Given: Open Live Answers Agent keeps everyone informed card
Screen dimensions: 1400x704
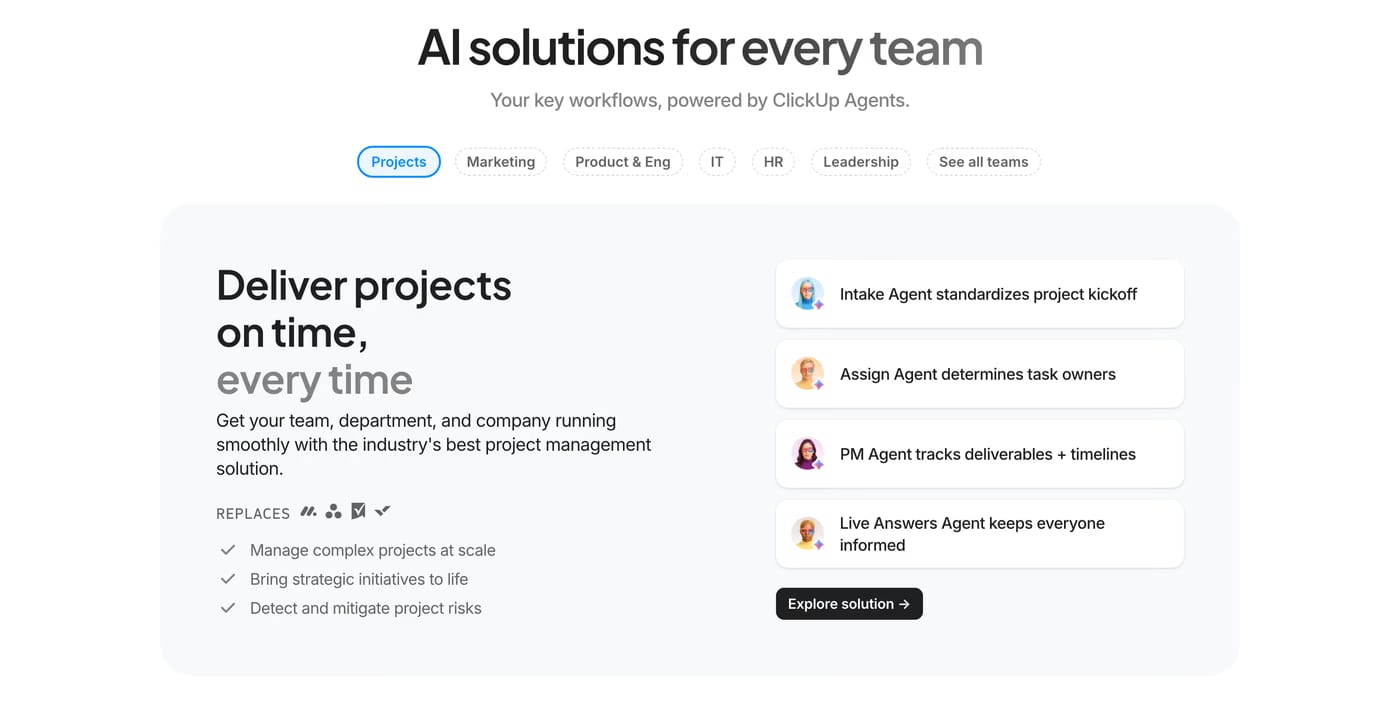Looking at the screenshot, I should pos(980,534).
